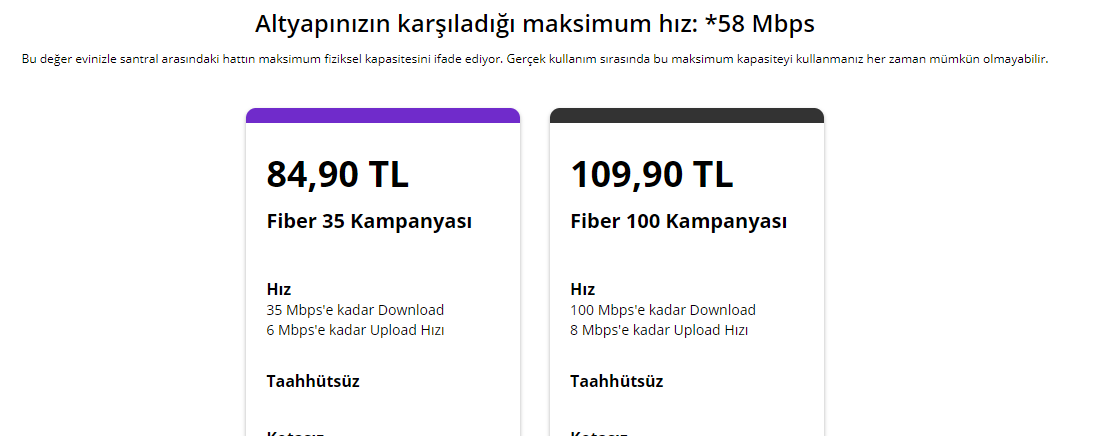Viewport: 1104px width, 436px height.
Task: Click the 109,90 TL price
Action: click(x=651, y=174)
